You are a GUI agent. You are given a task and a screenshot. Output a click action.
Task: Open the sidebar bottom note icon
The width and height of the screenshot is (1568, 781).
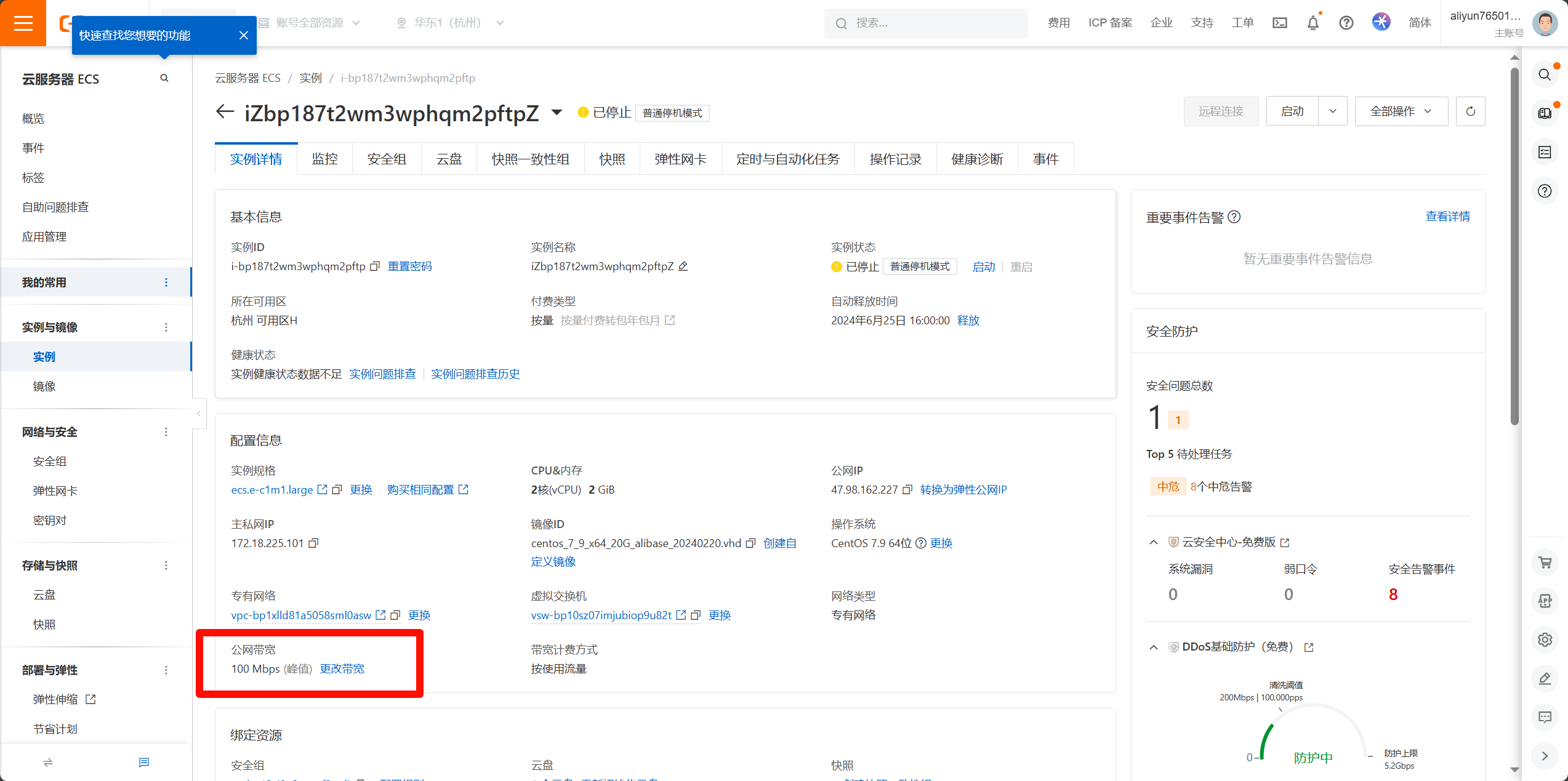tap(144, 763)
